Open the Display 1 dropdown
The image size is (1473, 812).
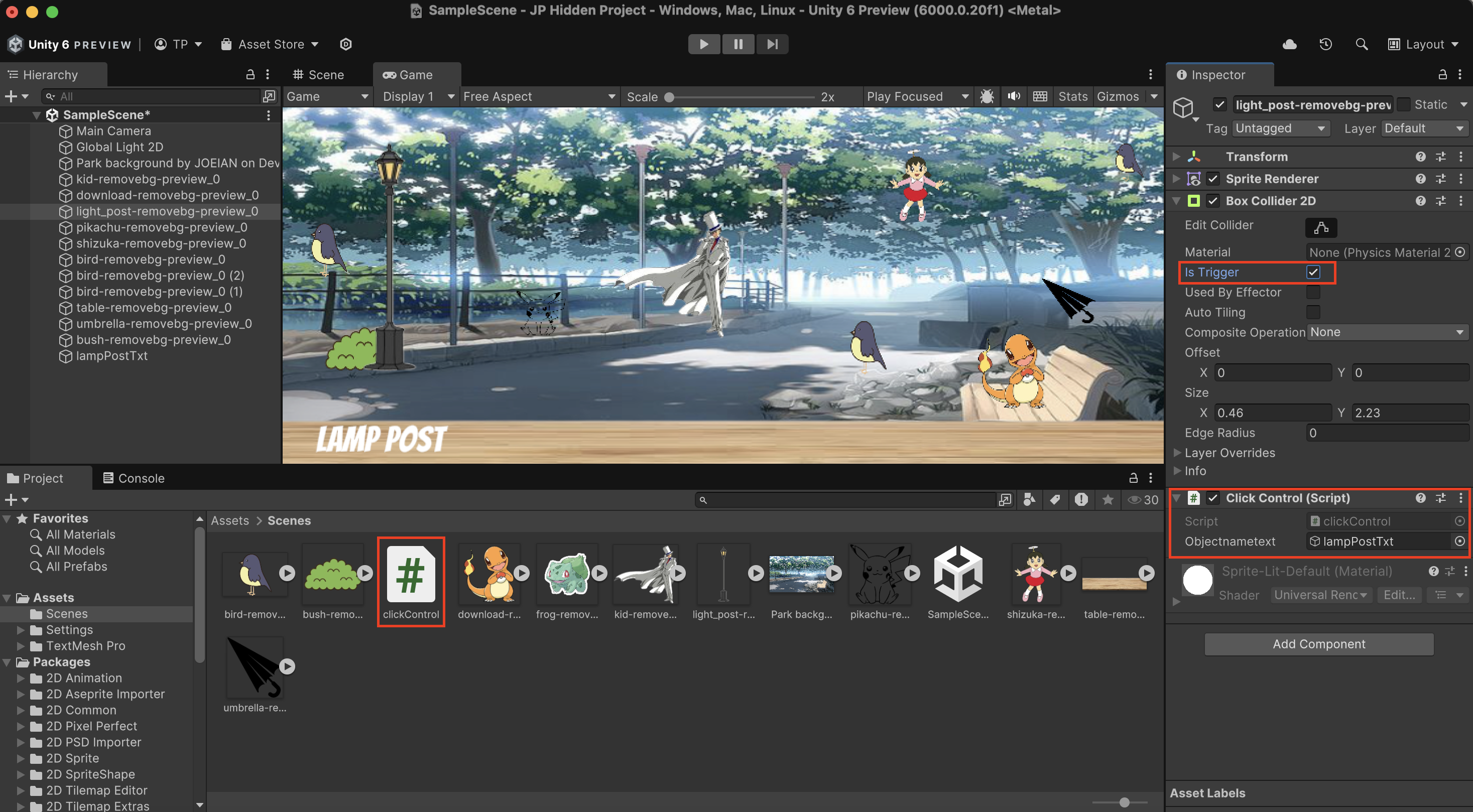[418, 96]
